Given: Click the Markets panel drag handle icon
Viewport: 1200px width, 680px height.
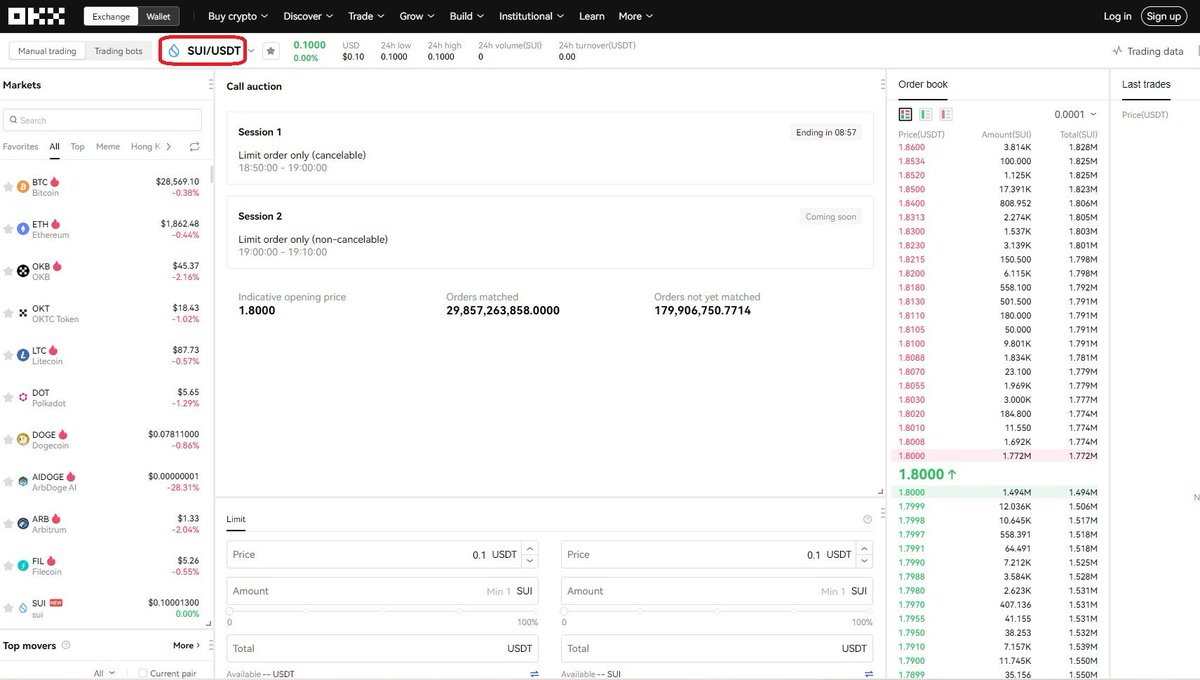Looking at the screenshot, I should pos(210,85).
